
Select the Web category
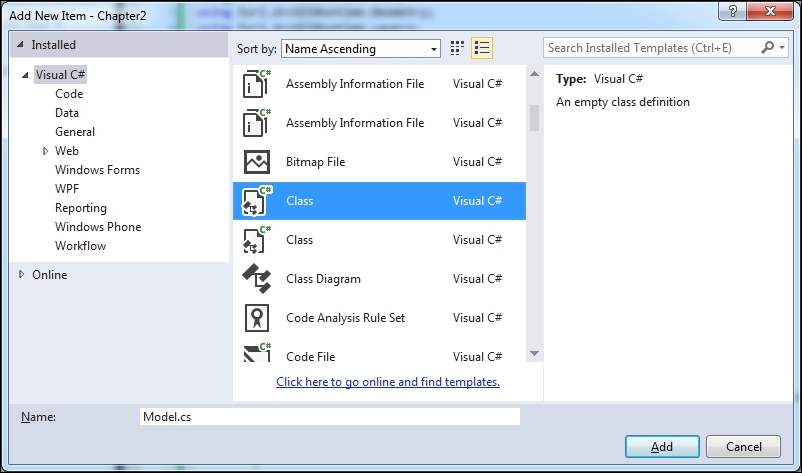point(67,151)
